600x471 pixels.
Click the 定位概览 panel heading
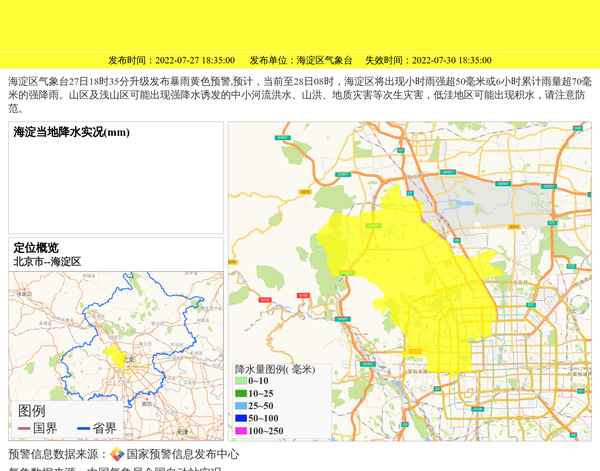pos(36,248)
